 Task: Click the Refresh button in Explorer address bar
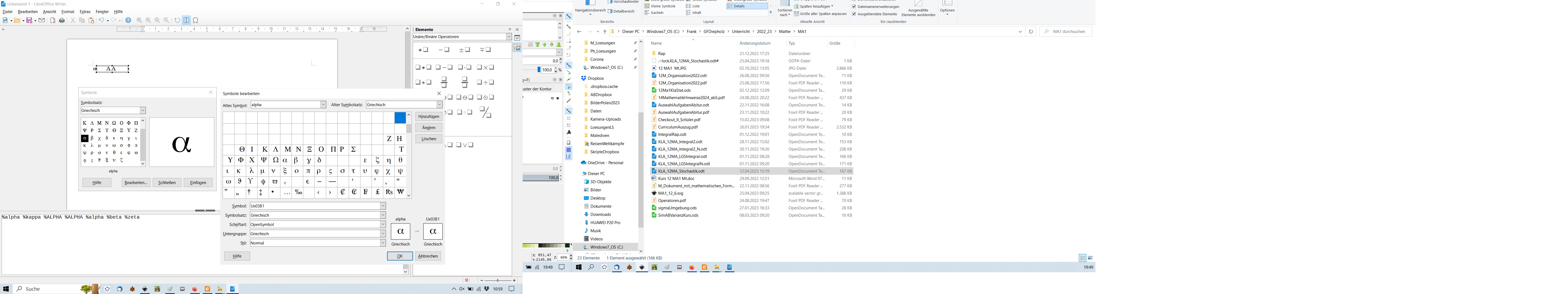point(1031,32)
